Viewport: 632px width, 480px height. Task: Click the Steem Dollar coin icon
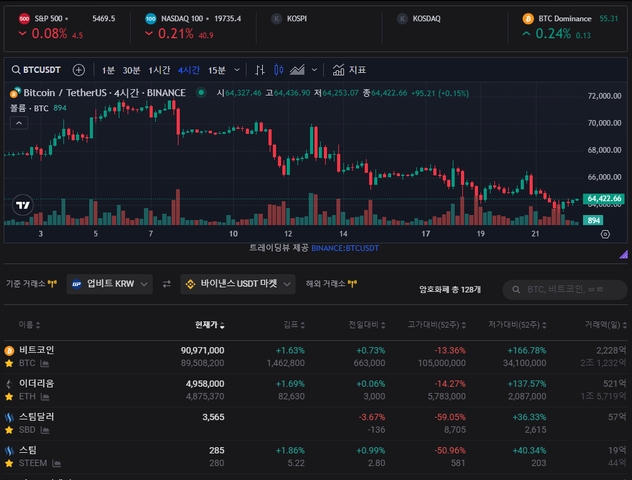point(9,417)
